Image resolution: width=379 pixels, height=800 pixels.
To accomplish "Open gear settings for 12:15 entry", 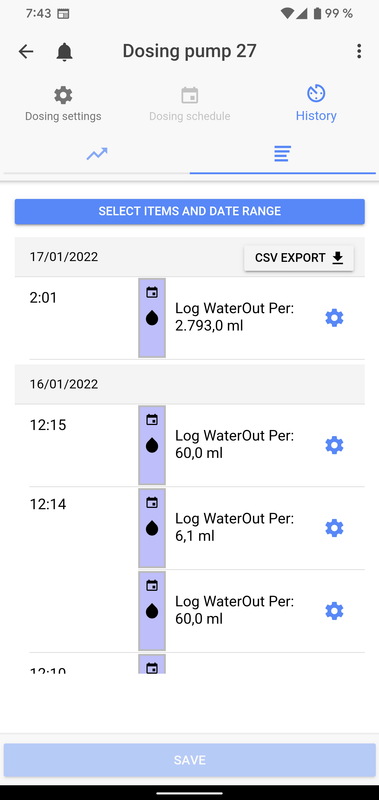I will click(x=335, y=445).
